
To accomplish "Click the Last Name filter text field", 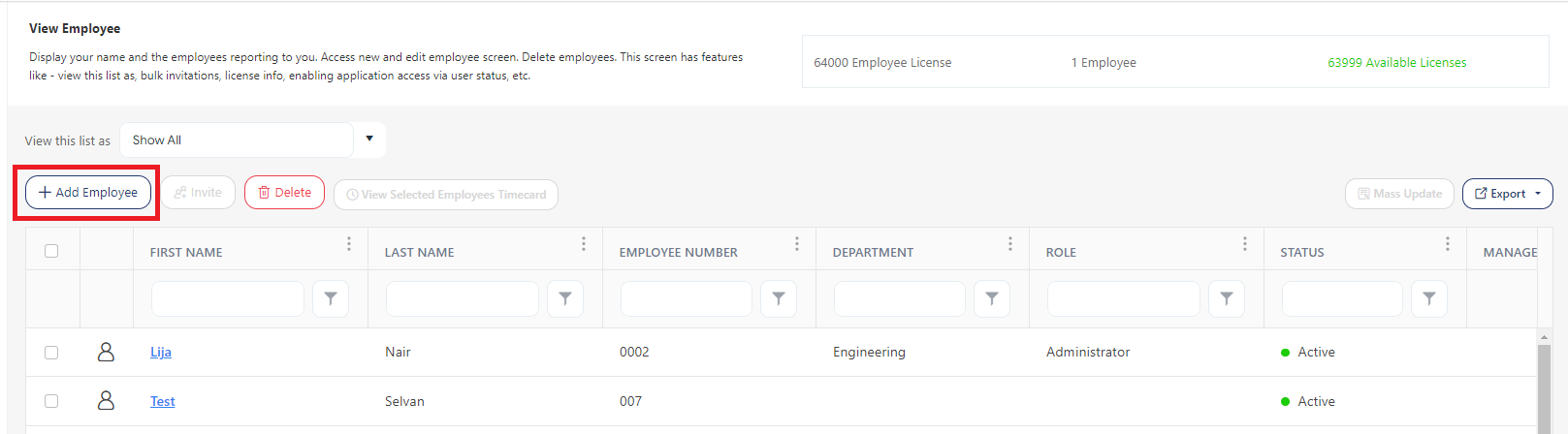I will tap(462, 299).
